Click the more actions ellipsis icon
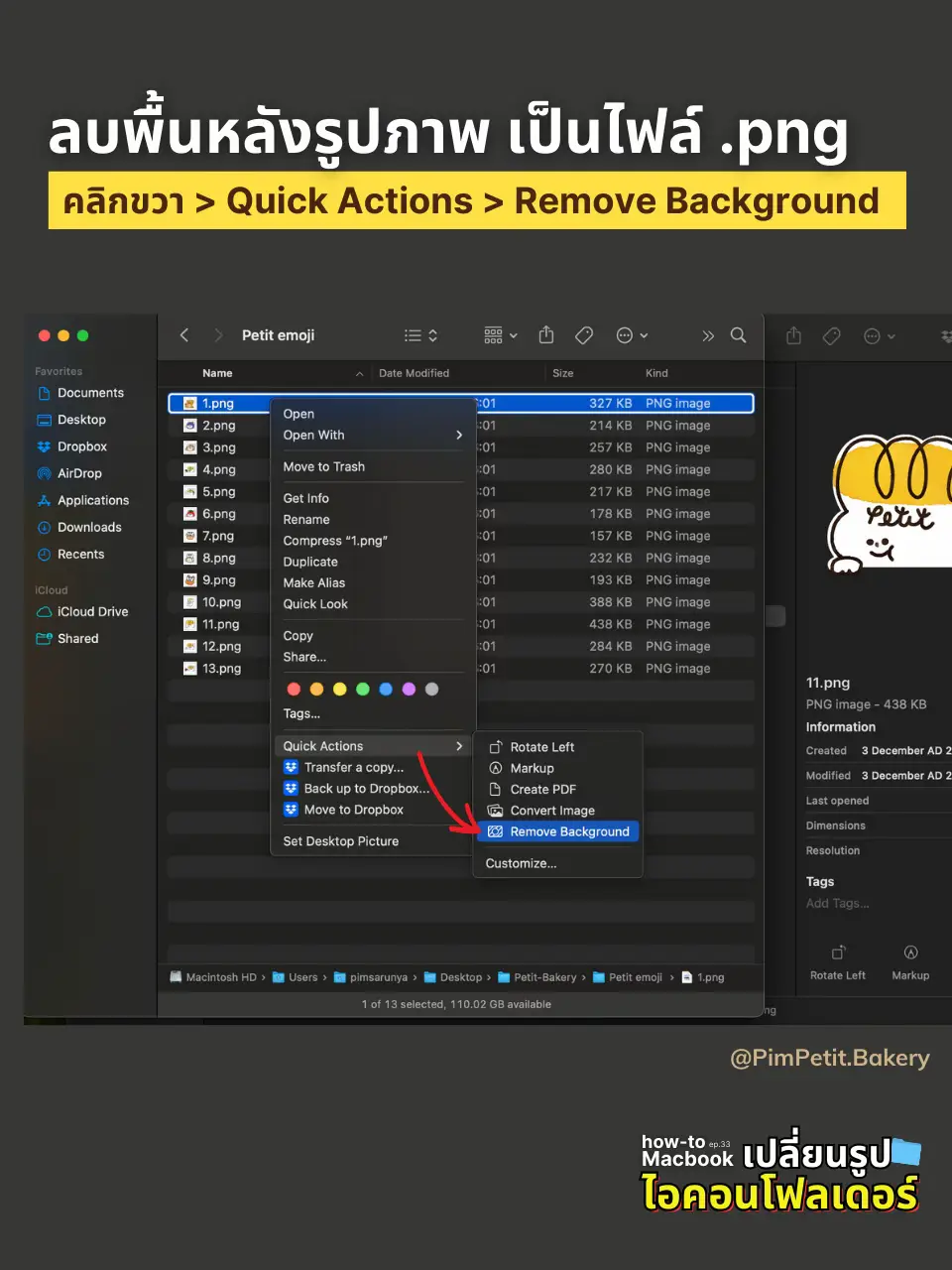The image size is (952, 1270). pos(626,335)
